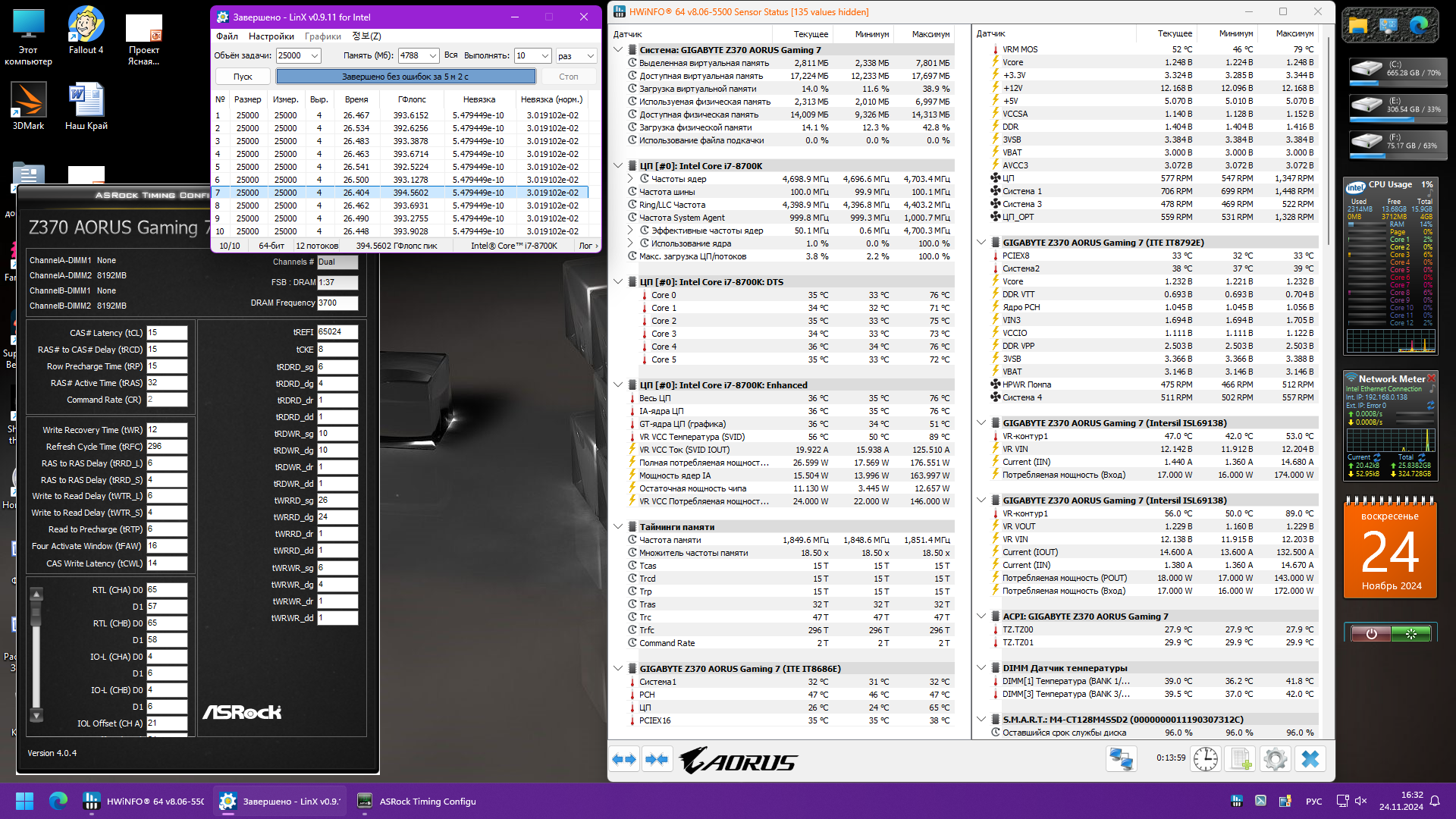1456x819 pixels.
Task: Click the blue X close sensors icon
Action: click(x=1310, y=759)
